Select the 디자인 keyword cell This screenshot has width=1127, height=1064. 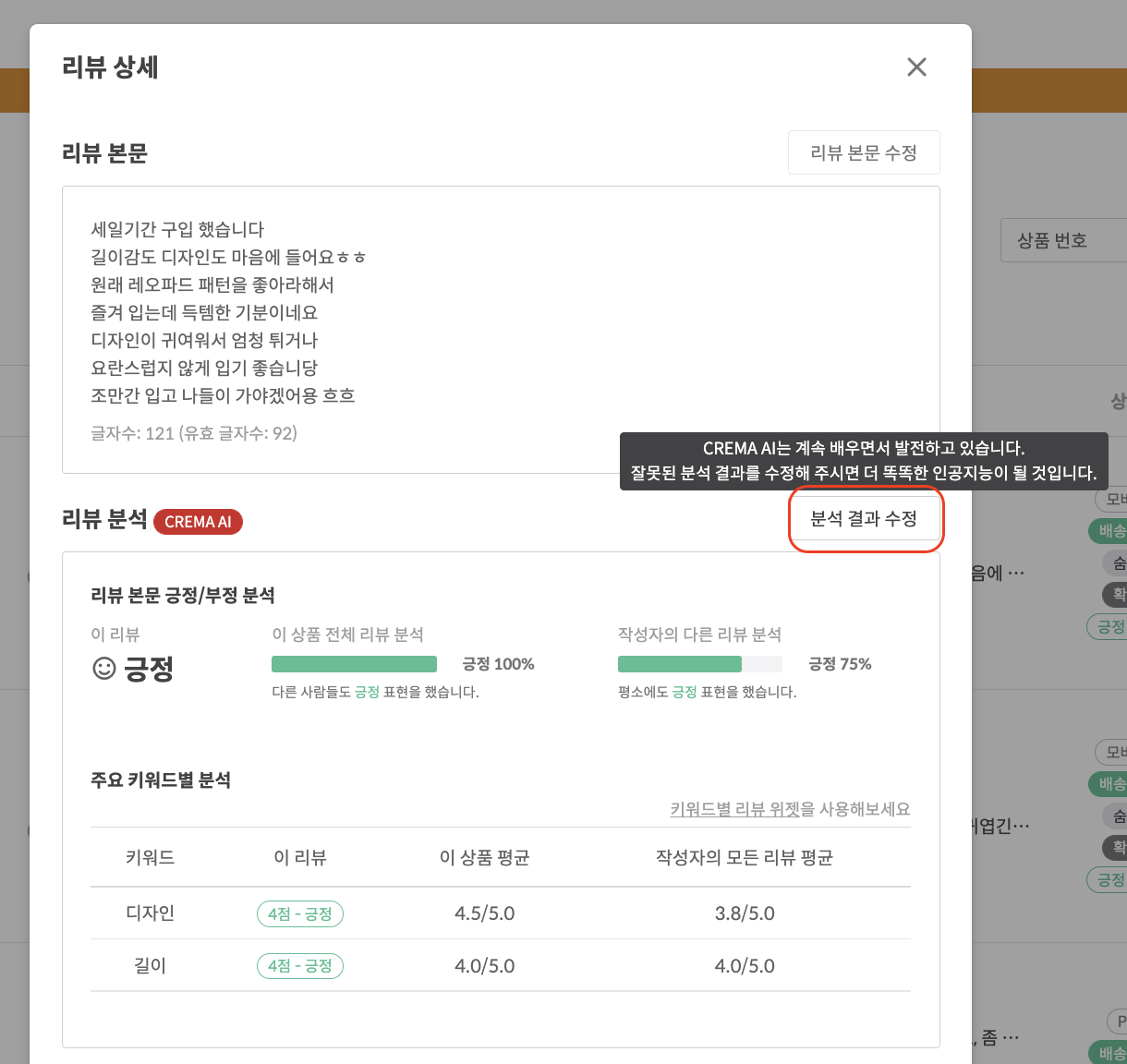point(150,913)
